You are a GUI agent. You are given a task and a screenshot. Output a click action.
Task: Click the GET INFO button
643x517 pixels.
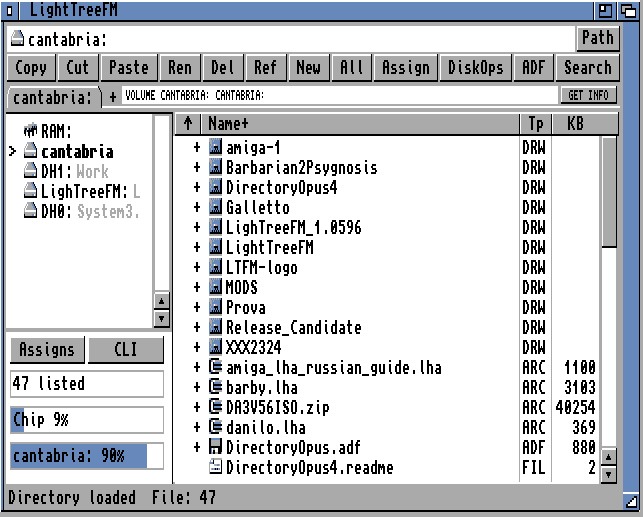click(588, 96)
